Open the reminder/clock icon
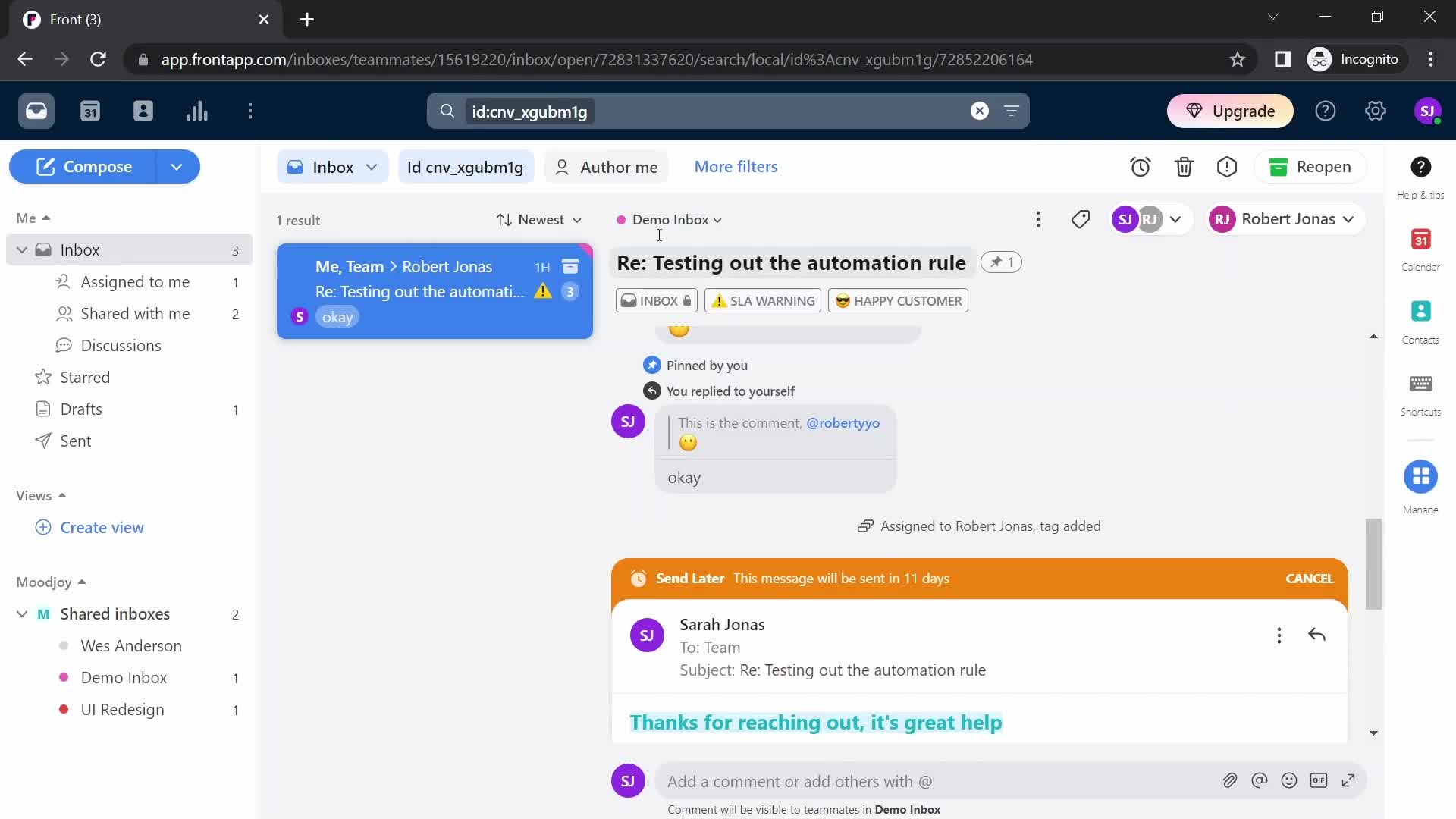 coord(1142,166)
